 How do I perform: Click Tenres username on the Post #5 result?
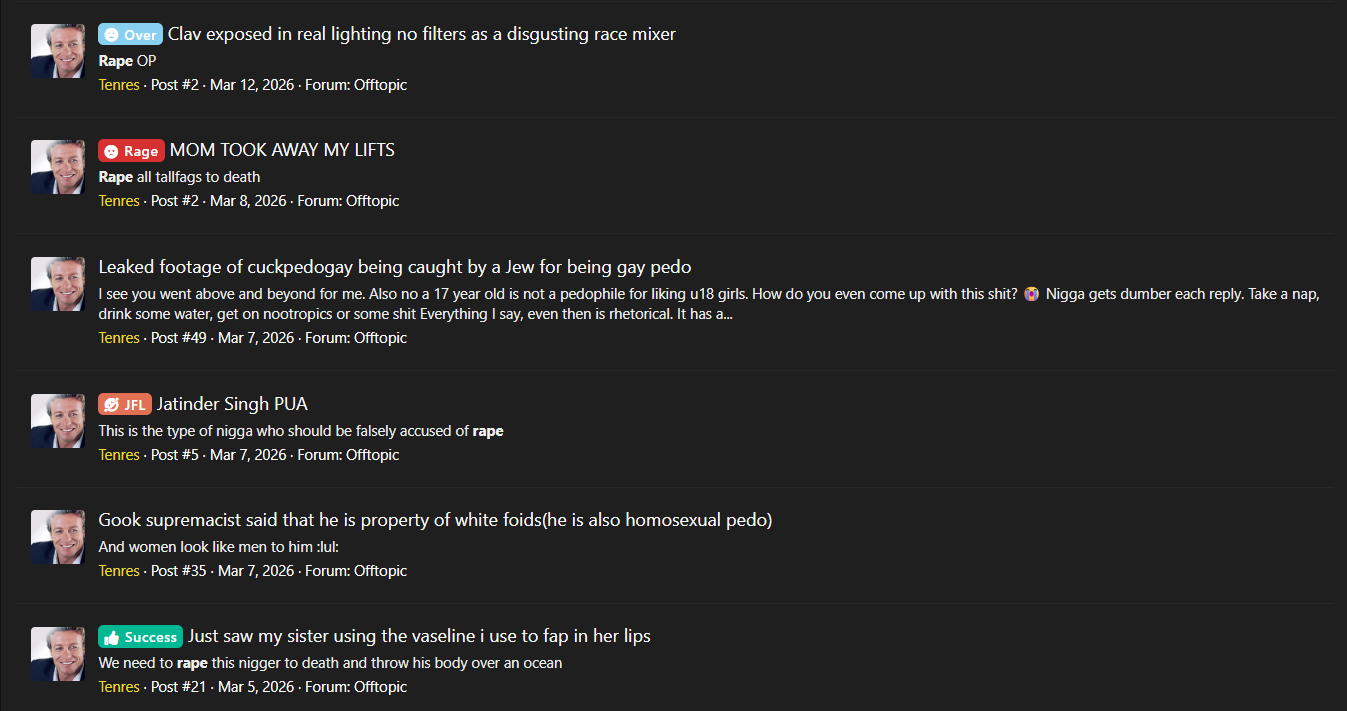(x=119, y=455)
